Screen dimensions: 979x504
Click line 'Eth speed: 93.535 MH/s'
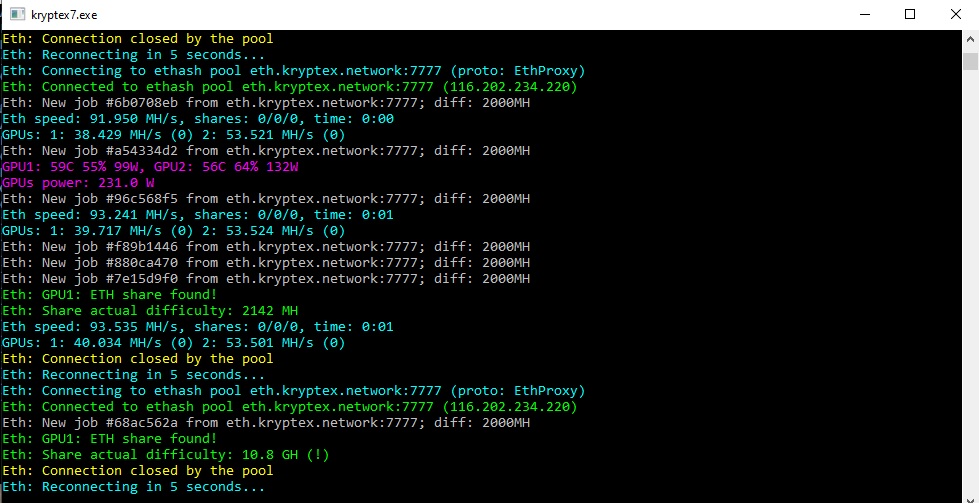(x=198, y=327)
